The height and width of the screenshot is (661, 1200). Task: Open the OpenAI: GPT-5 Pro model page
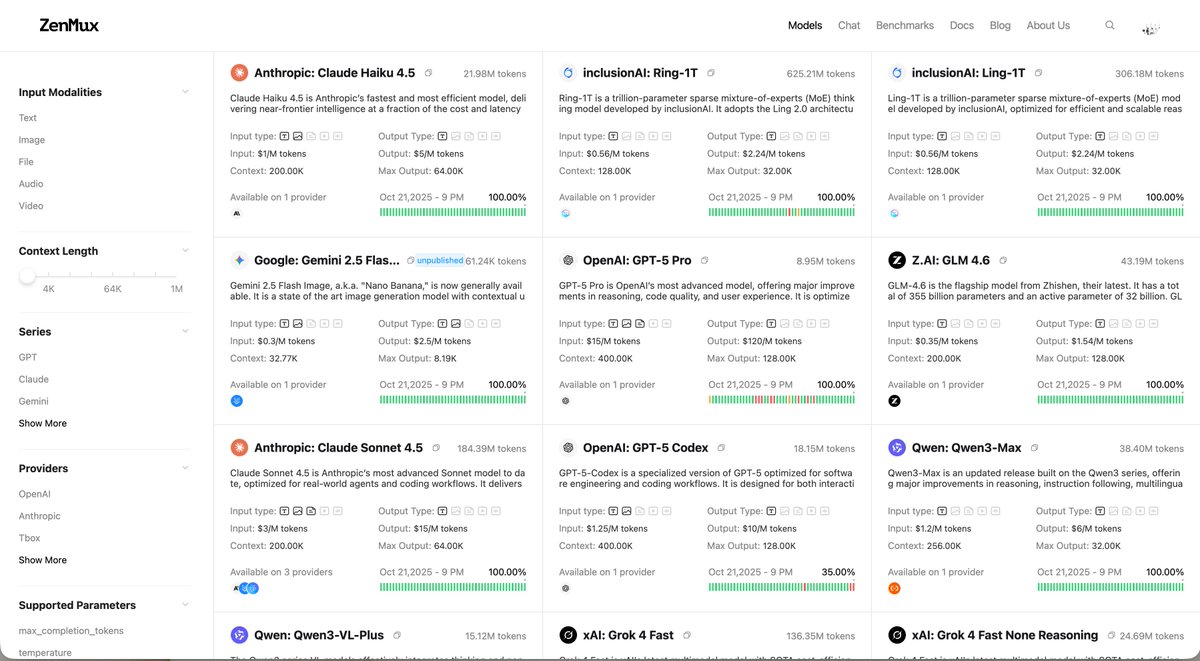[x=637, y=260]
